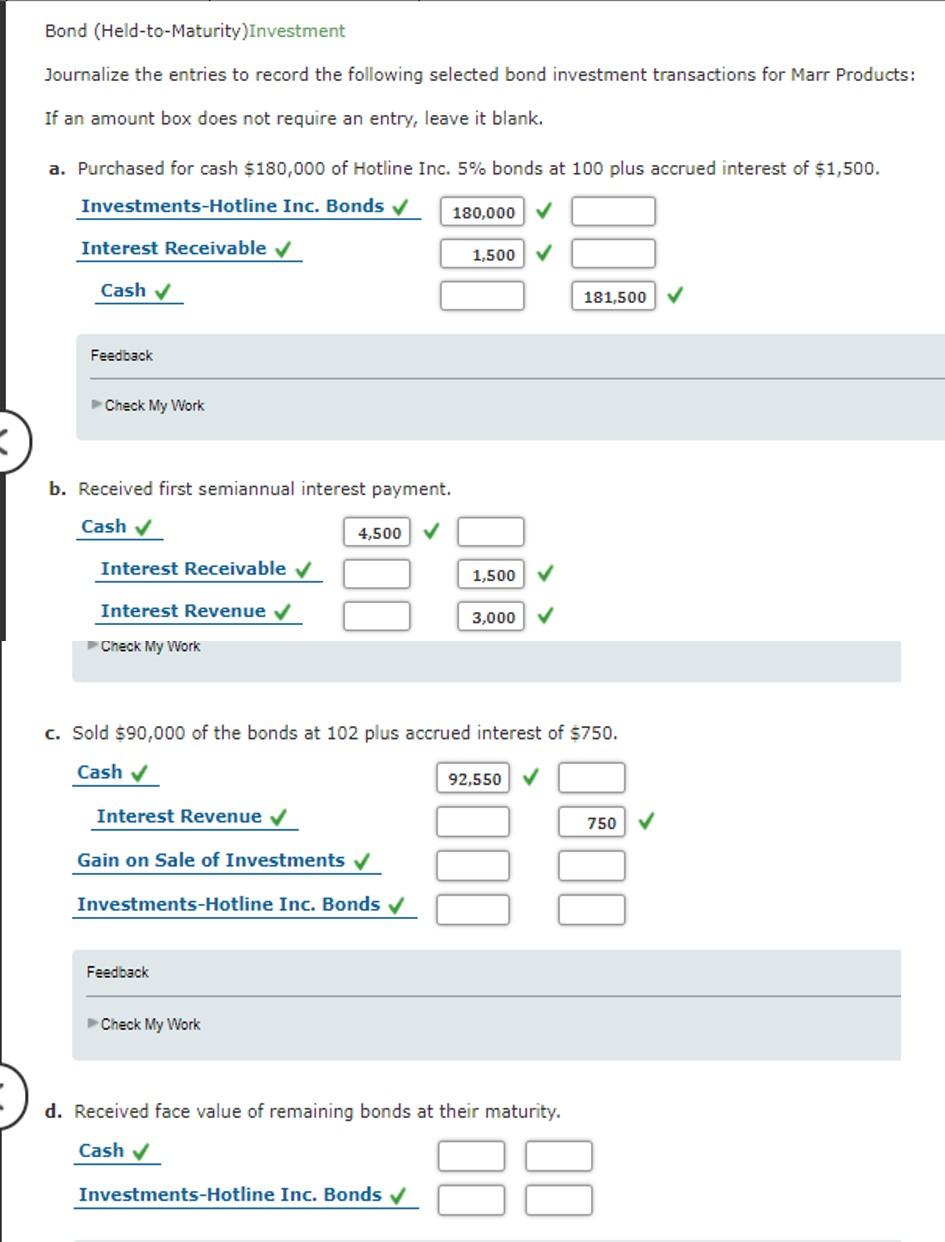Click the upper left navigation chevron circle

pyautogui.click(x=9, y=438)
